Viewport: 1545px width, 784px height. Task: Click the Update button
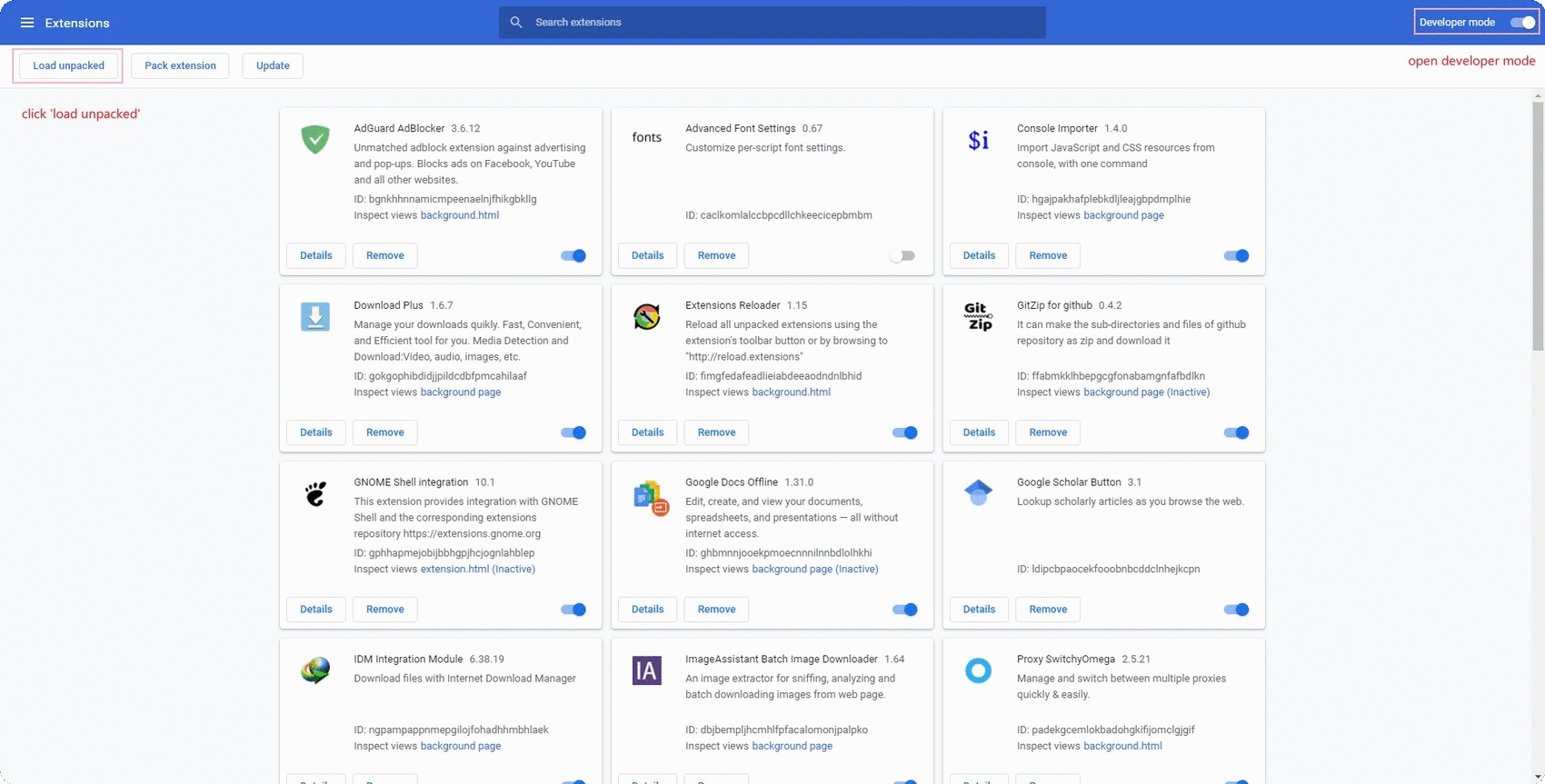(273, 65)
